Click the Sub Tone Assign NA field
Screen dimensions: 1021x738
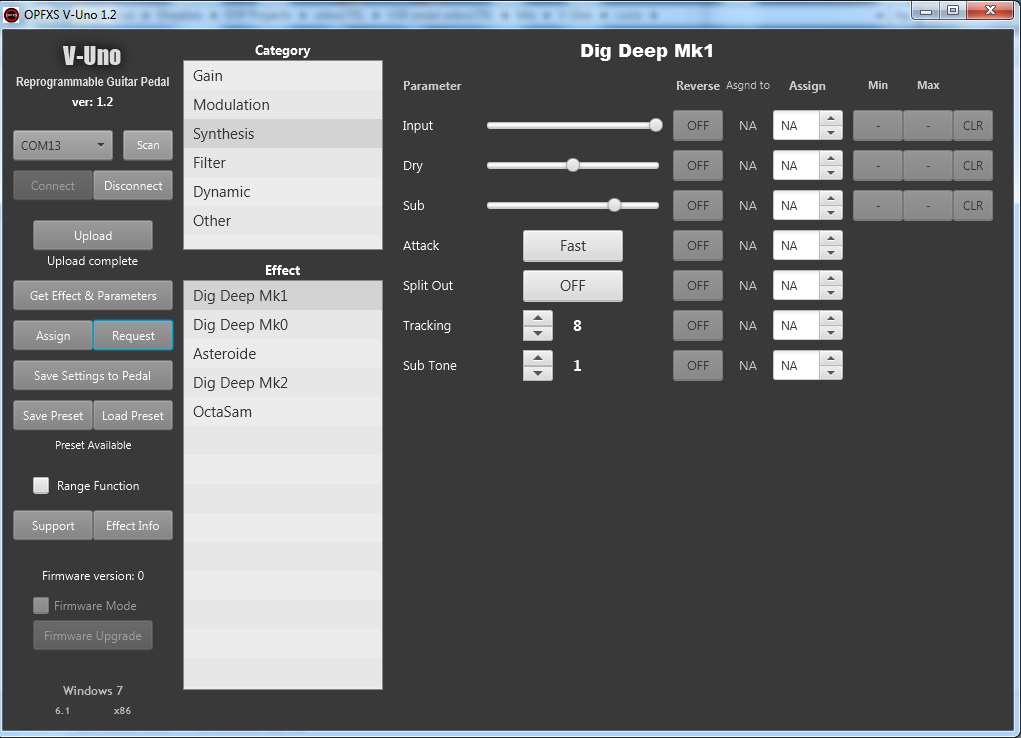[x=796, y=365]
